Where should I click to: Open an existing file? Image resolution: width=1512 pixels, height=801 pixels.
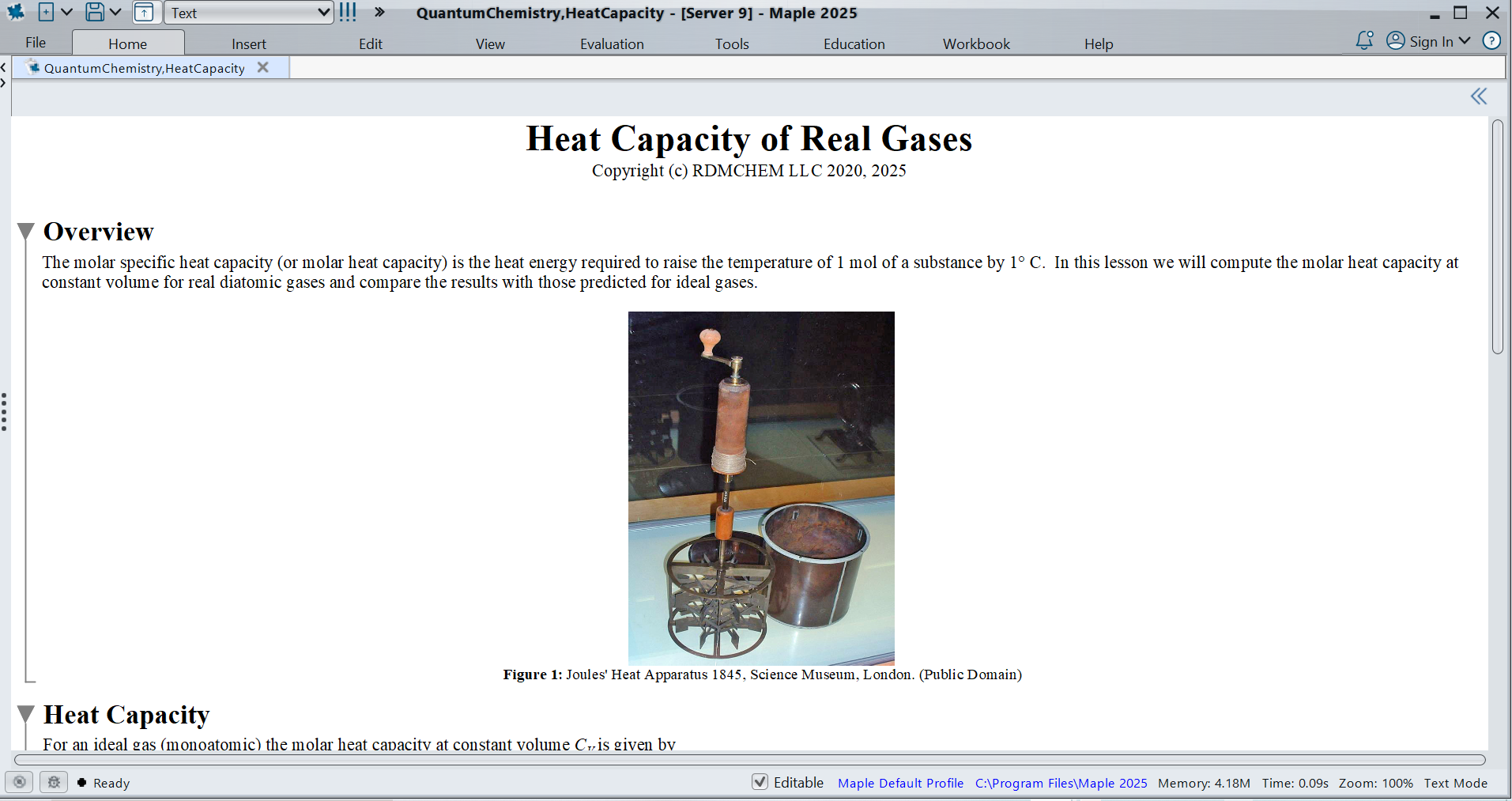coord(145,13)
